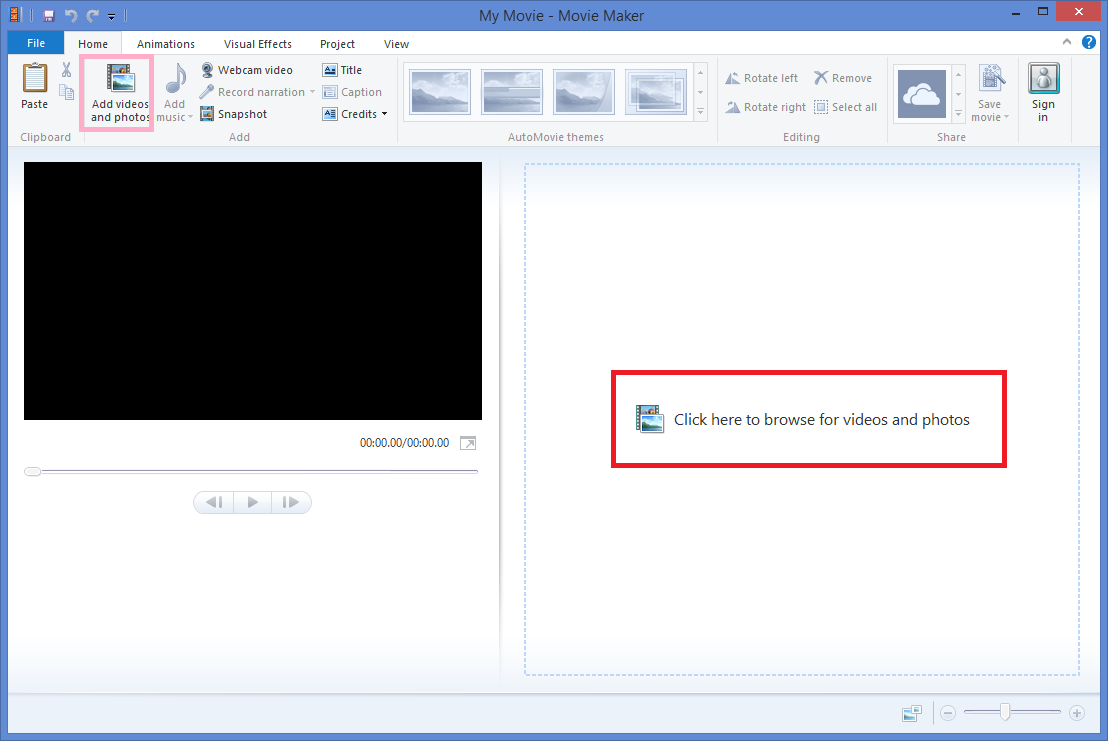Select the third AutoMovie theme thumbnail
The image size is (1108, 741).
(x=583, y=92)
